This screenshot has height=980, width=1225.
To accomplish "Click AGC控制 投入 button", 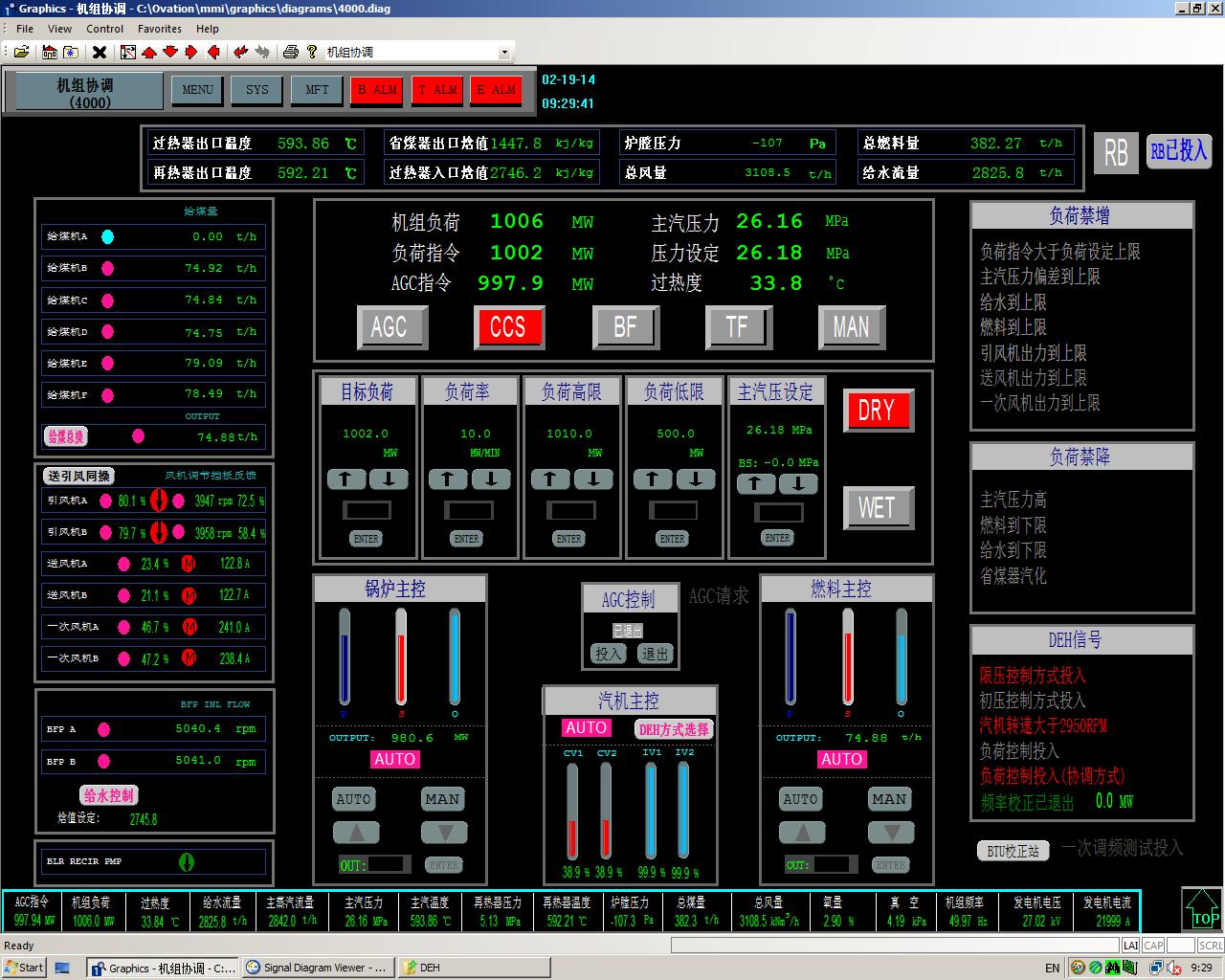I will (609, 654).
